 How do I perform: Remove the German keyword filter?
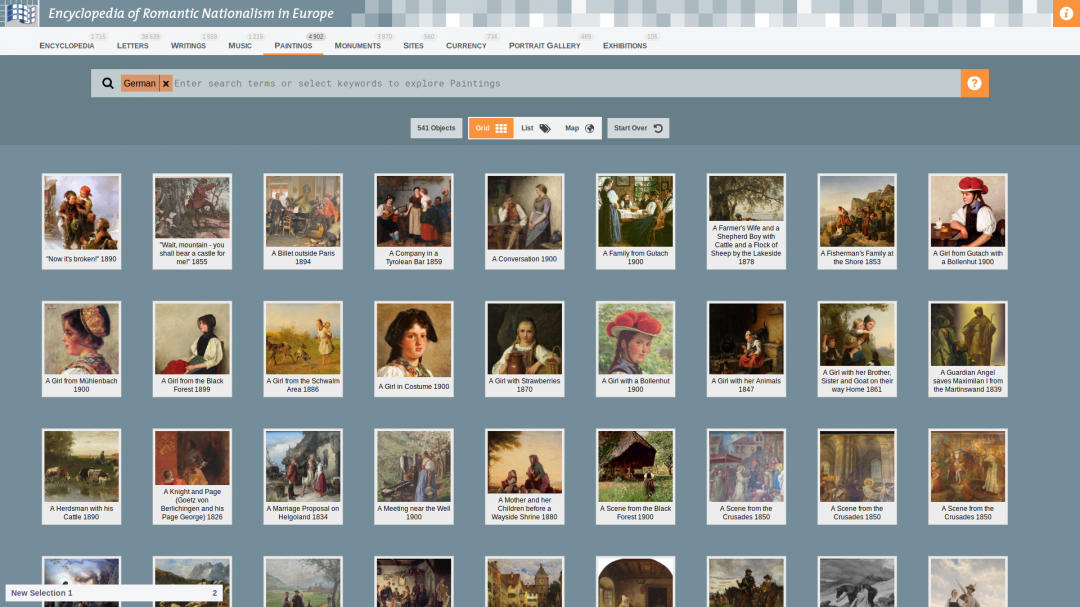coord(166,83)
